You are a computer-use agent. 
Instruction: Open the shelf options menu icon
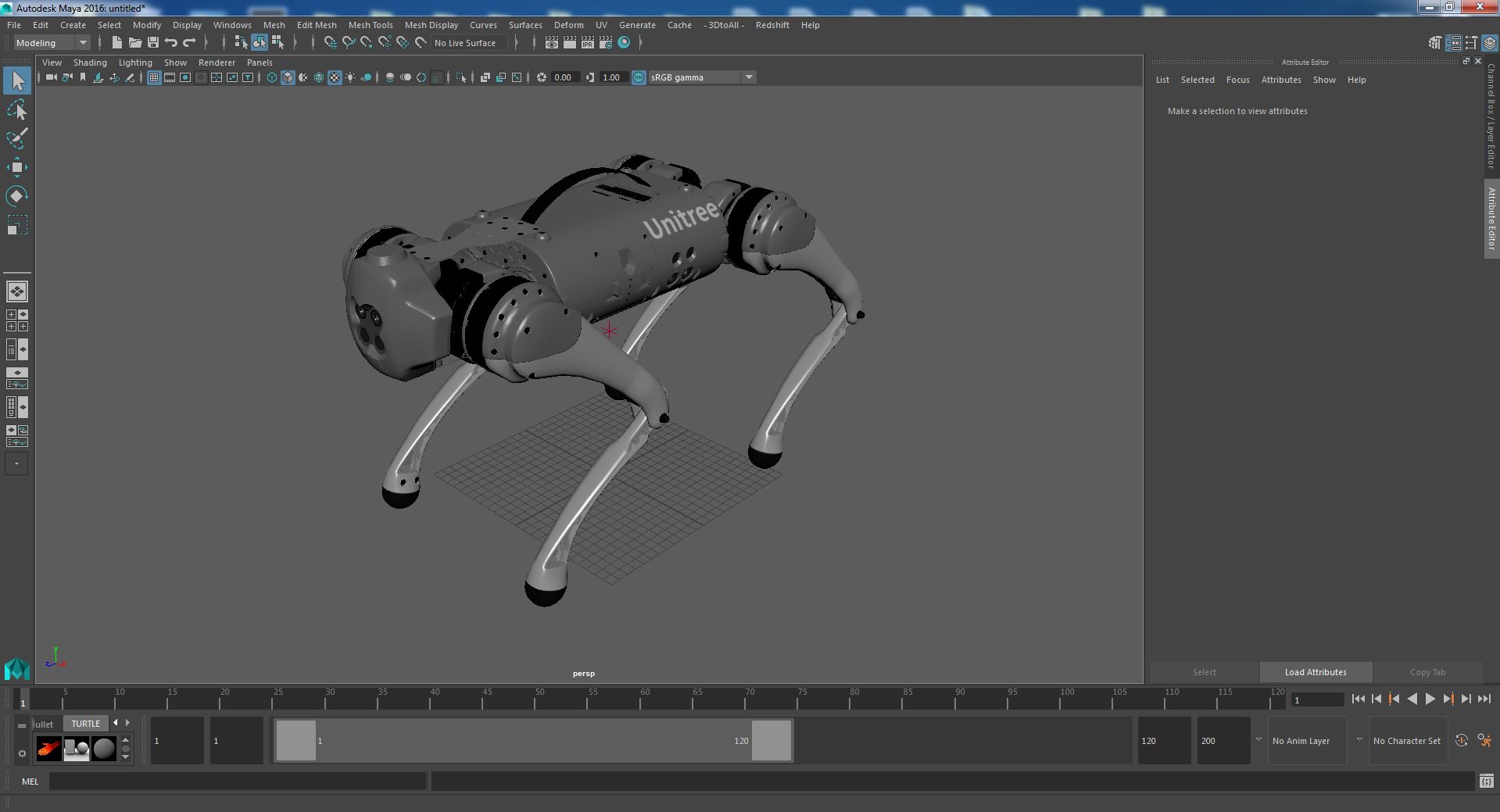(x=22, y=753)
